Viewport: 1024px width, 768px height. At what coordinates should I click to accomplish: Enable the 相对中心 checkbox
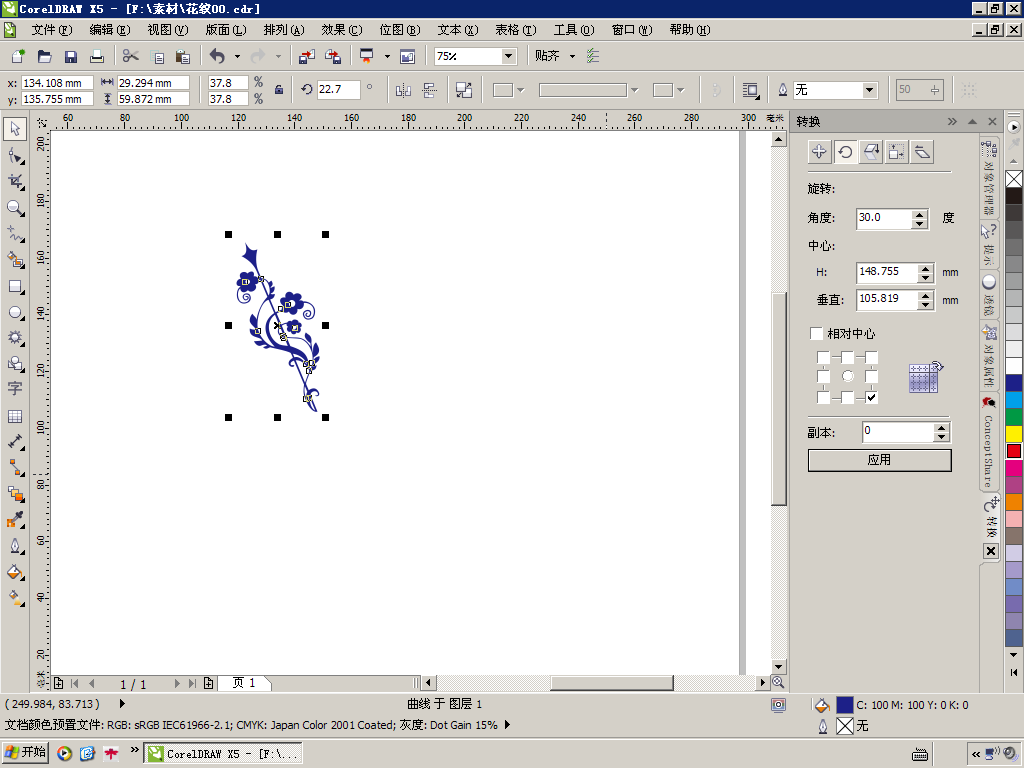coord(816,333)
